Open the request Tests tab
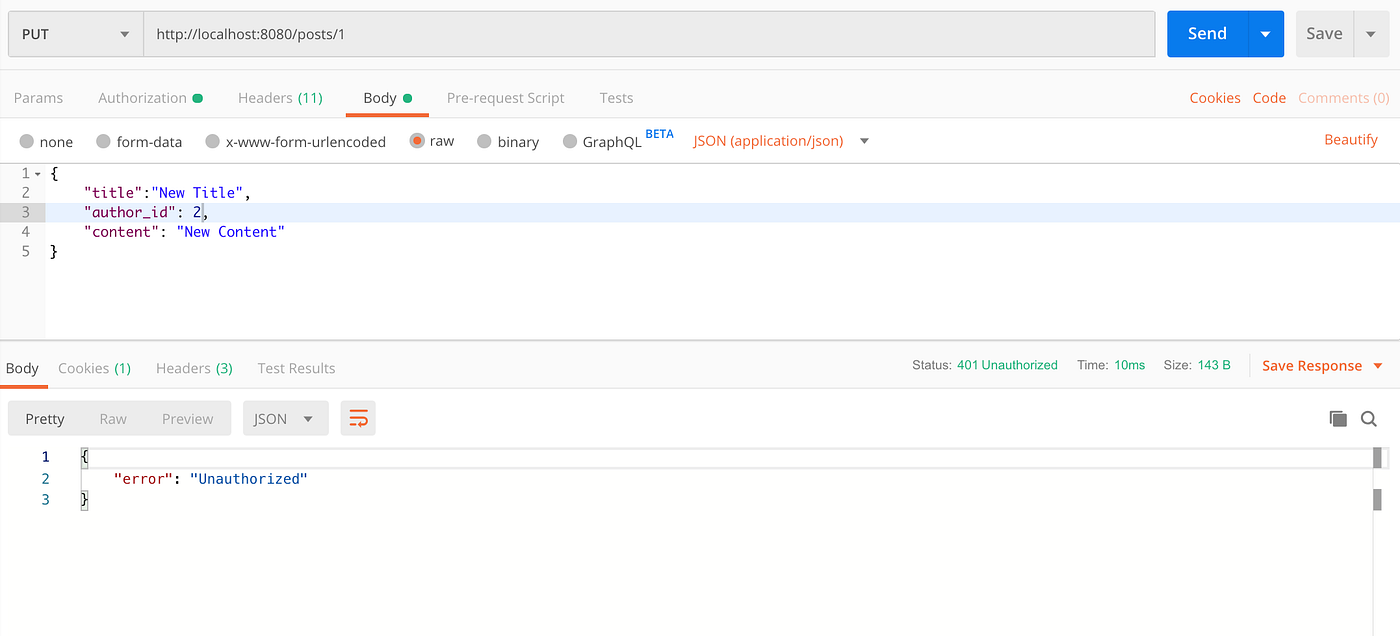 click(616, 98)
